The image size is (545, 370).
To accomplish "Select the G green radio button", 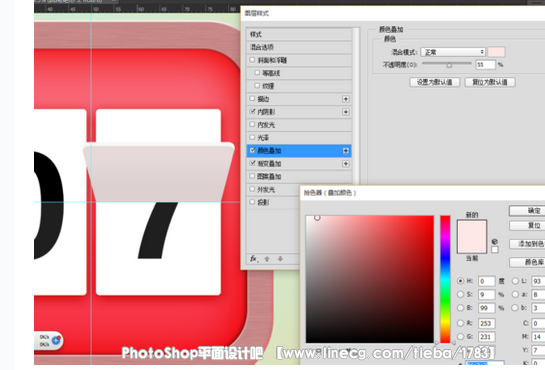I will pos(461,337).
